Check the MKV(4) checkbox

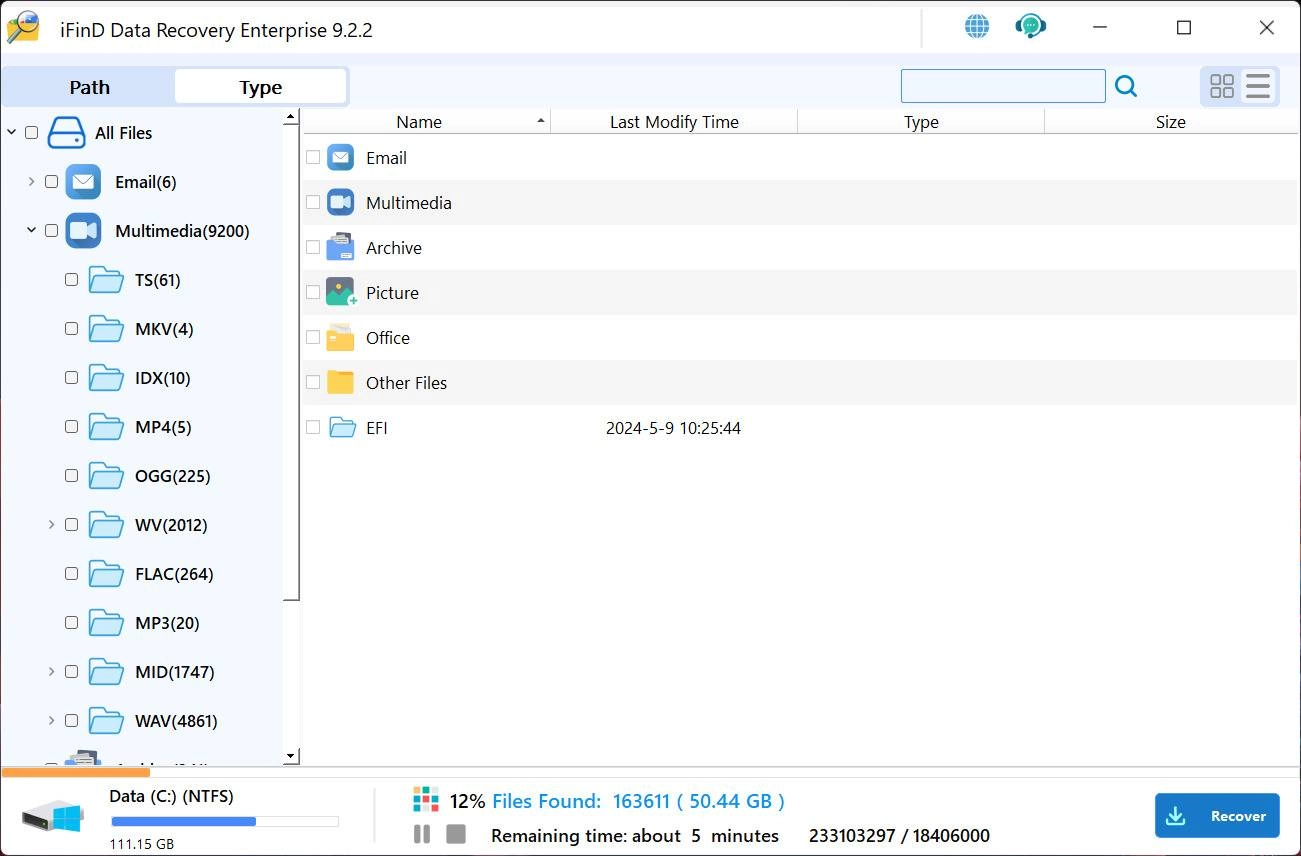tap(71, 329)
